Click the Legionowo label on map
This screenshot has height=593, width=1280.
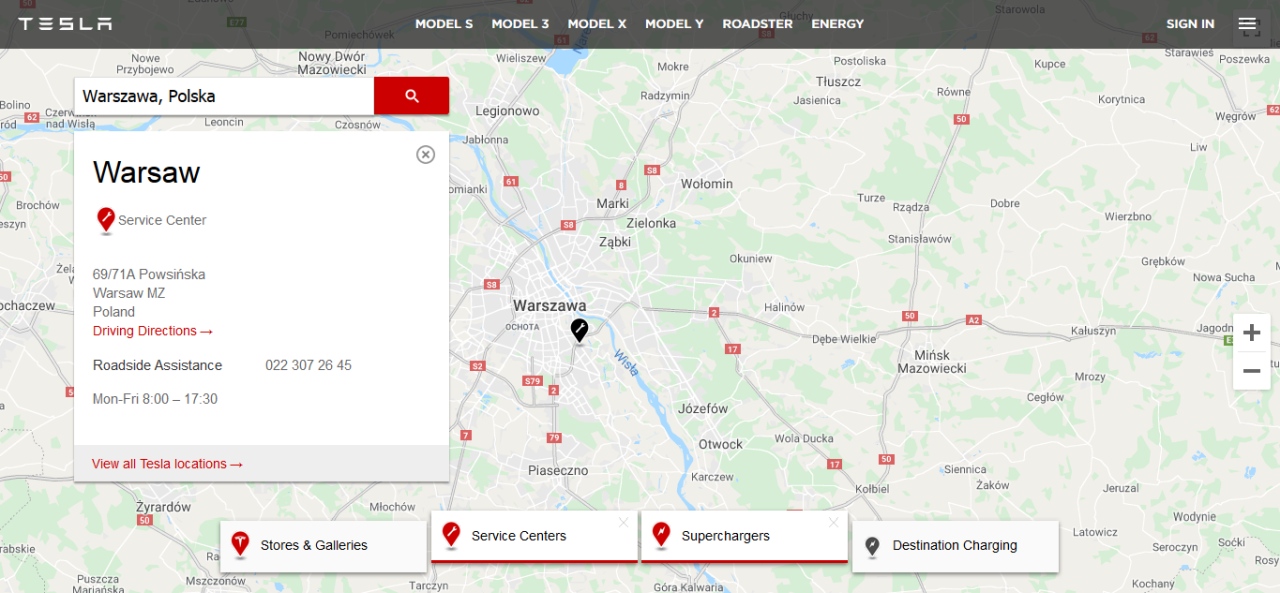click(507, 111)
